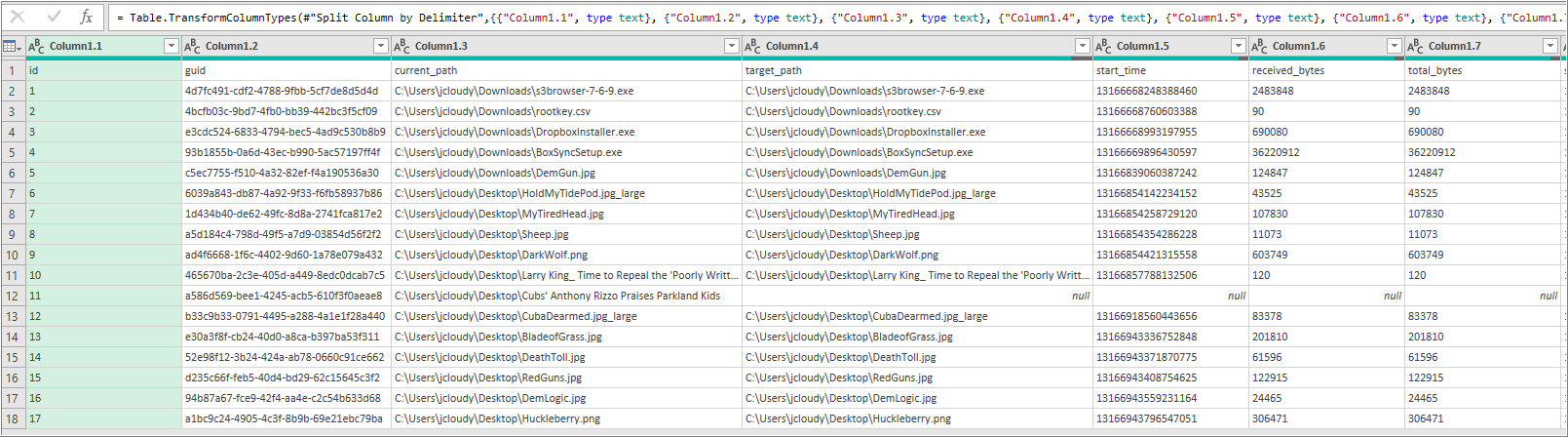Click the data type icon for Column1.5
1568x437 pixels.
1103,46
